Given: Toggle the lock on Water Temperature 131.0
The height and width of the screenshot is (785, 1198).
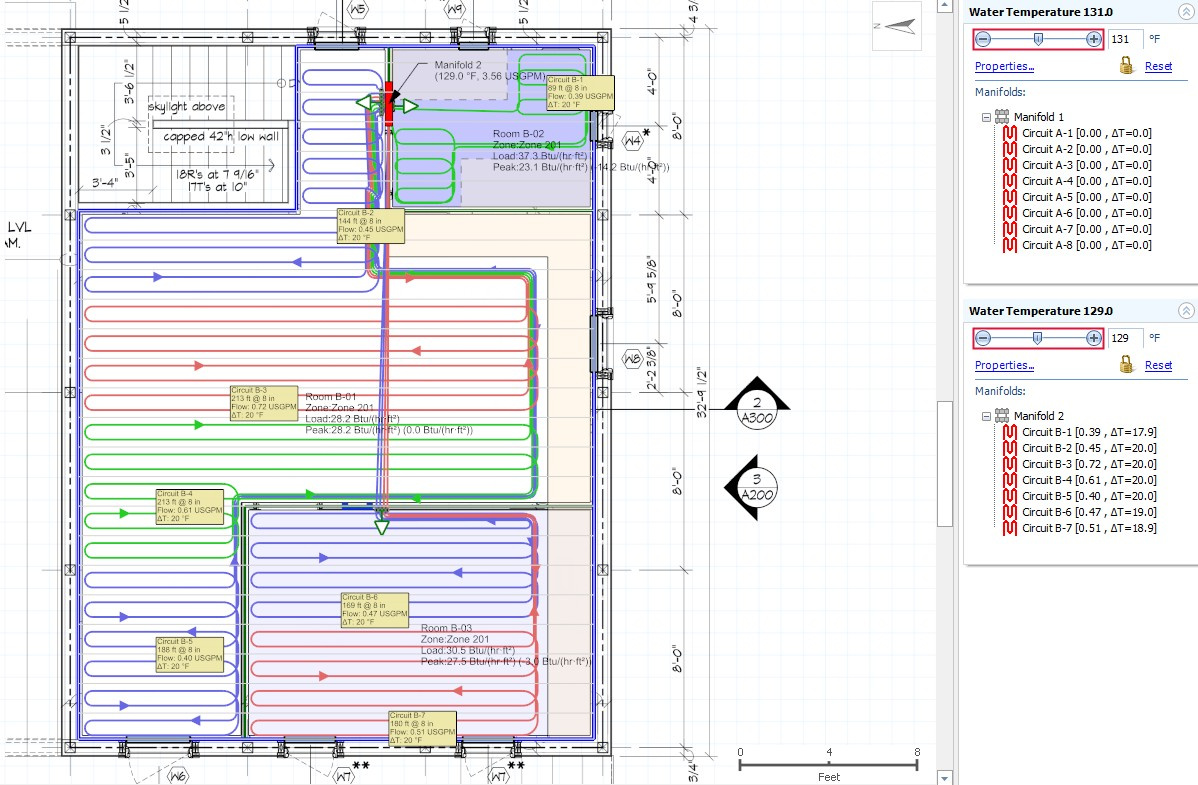Looking at the screenshot, I should [x=1127, y=64].
